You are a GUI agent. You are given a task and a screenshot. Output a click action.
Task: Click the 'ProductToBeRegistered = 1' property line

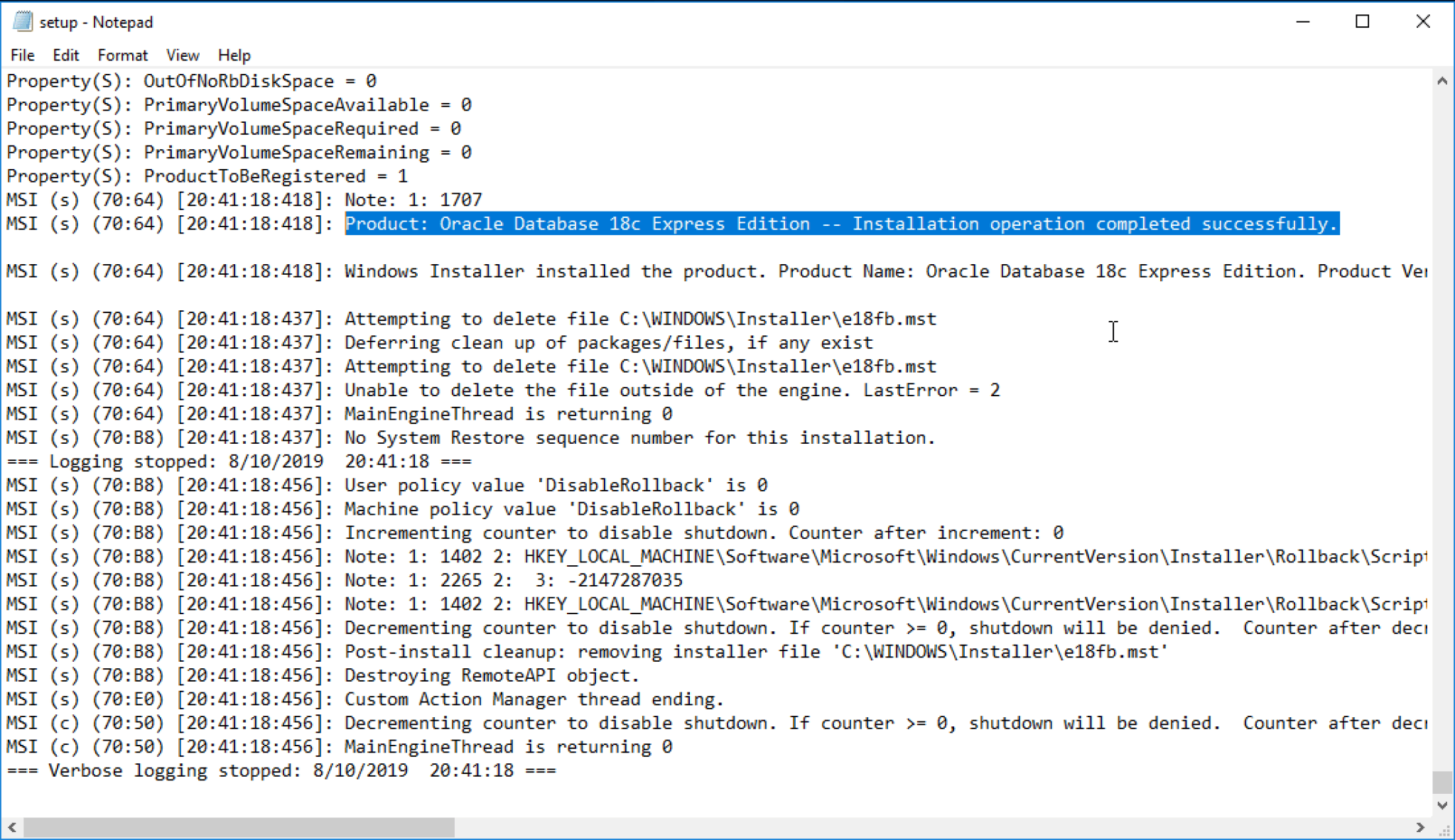point(206,175)
